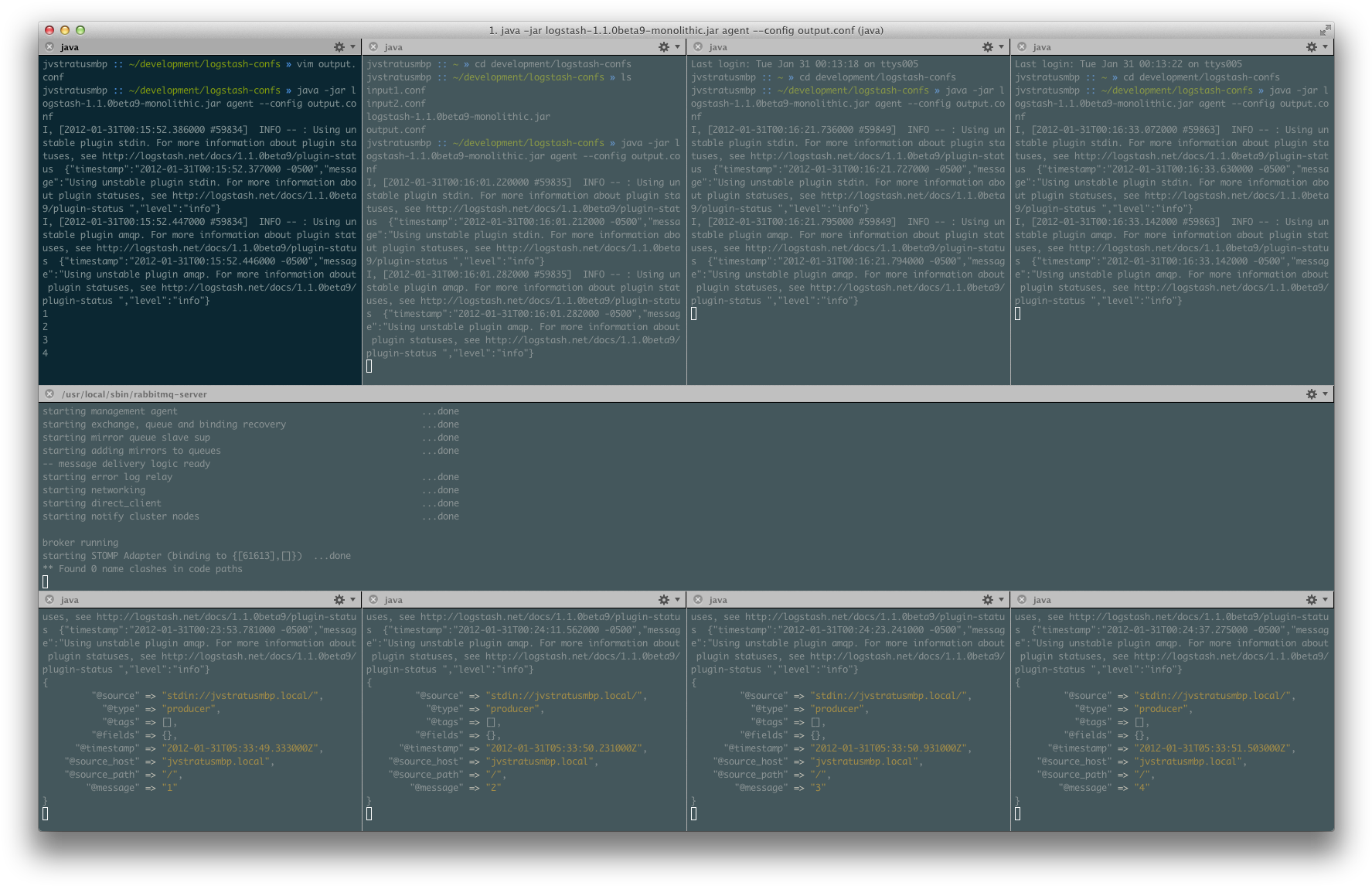Select the java title of the top-left pane
1372x886 pixels.
tap(68, 47)
